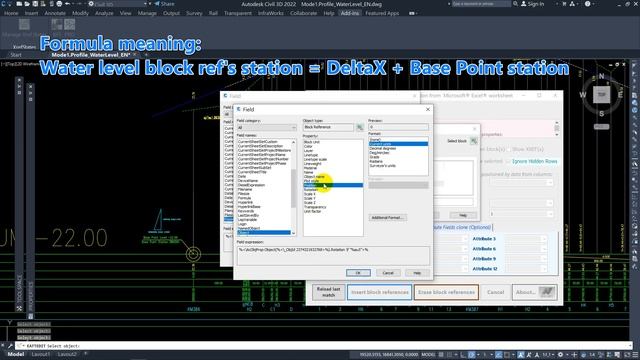Click the search keyword box
Viewport: 640px width, 360px height.
pyautogui.click(x=481, y=4)
